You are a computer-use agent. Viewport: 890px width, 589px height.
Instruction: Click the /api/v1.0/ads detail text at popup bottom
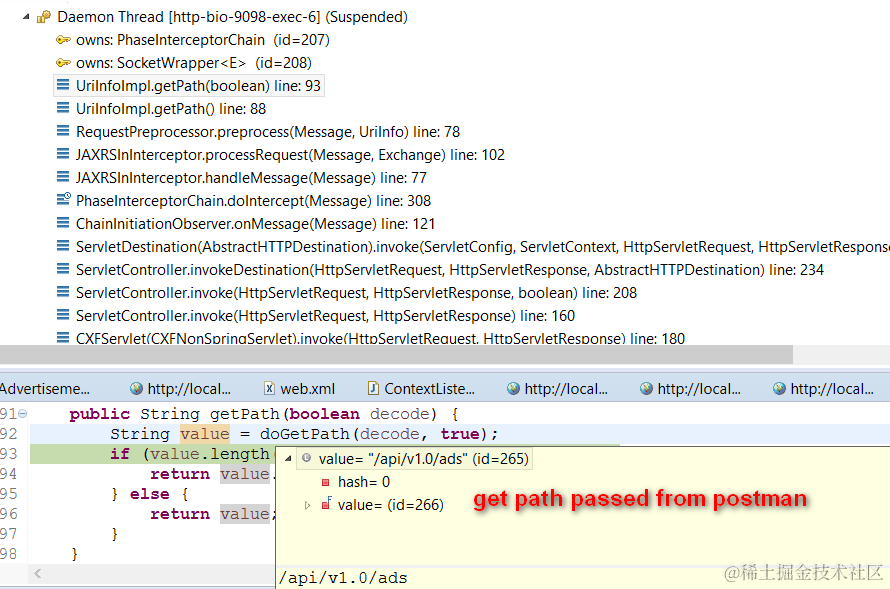(x=343, y=578)
